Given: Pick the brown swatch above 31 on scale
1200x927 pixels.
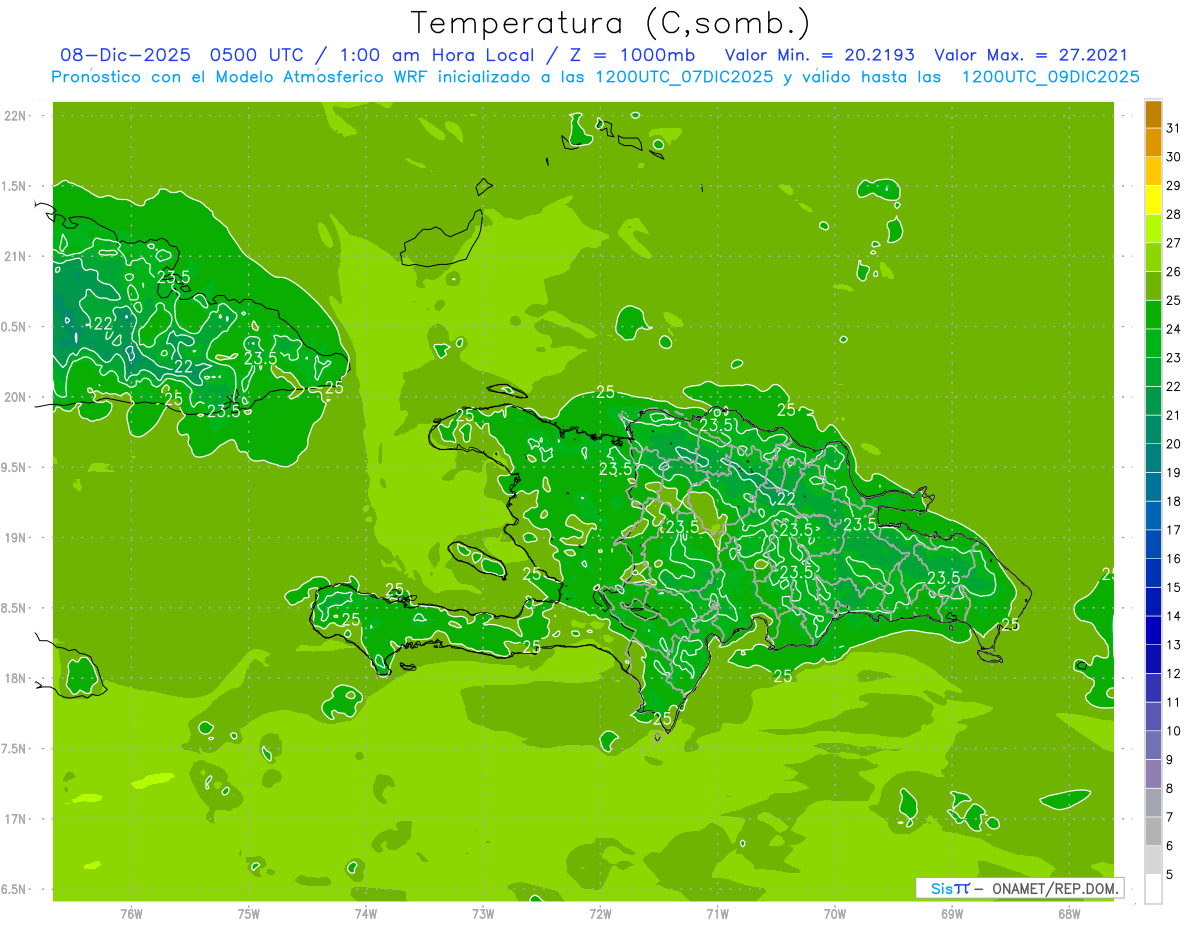Looking at the screenshot, I should (x=1153, y=114).
